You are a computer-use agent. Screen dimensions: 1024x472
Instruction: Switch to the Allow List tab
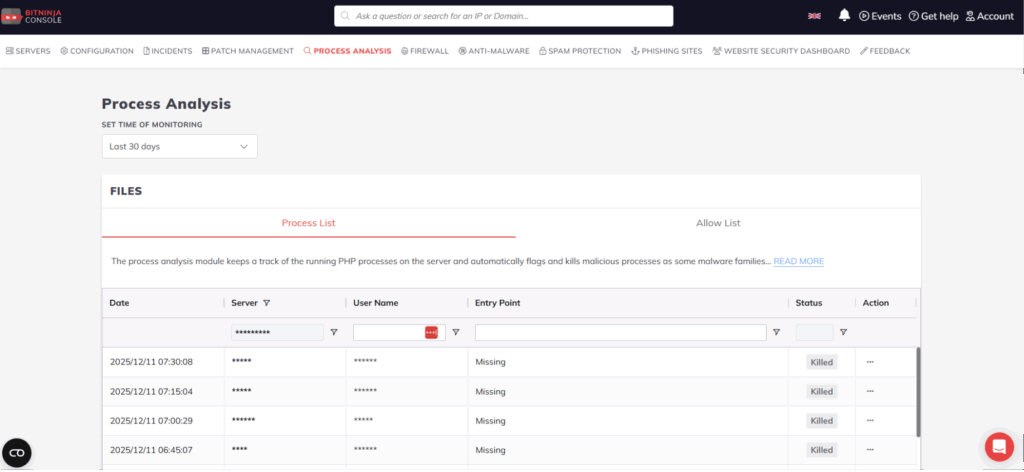tap(718, 223)
